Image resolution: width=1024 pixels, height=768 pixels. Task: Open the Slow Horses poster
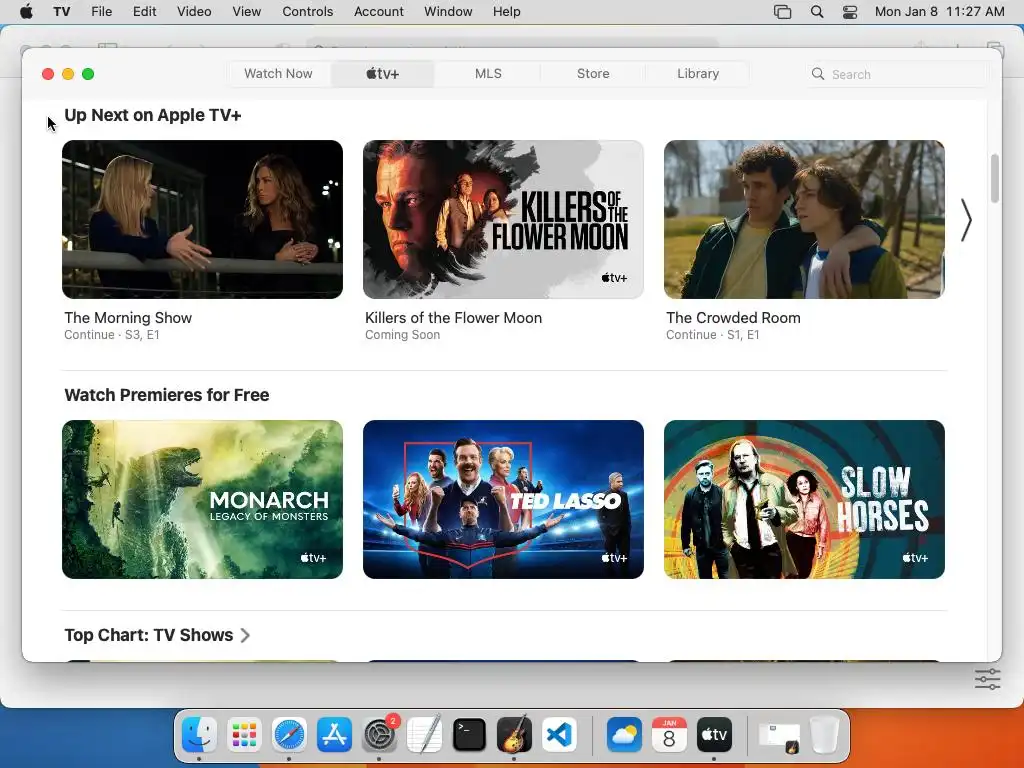pos(805,500)
